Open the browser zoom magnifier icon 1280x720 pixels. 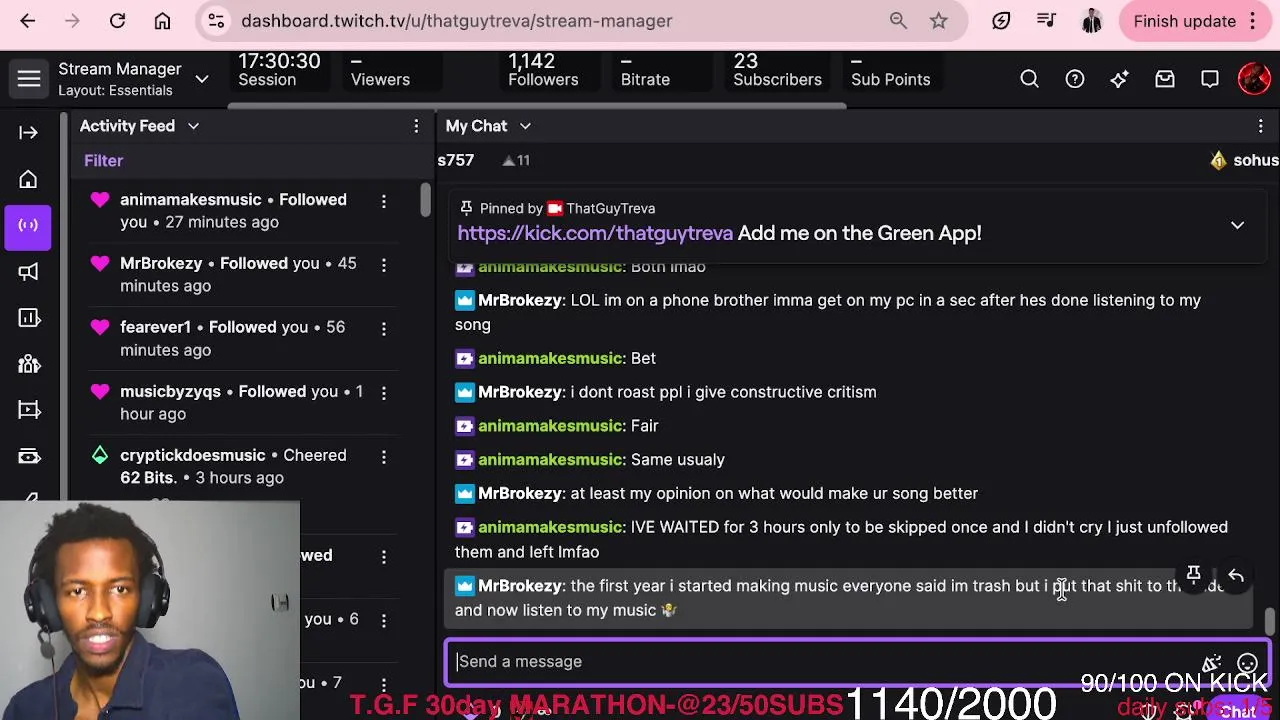898,21
